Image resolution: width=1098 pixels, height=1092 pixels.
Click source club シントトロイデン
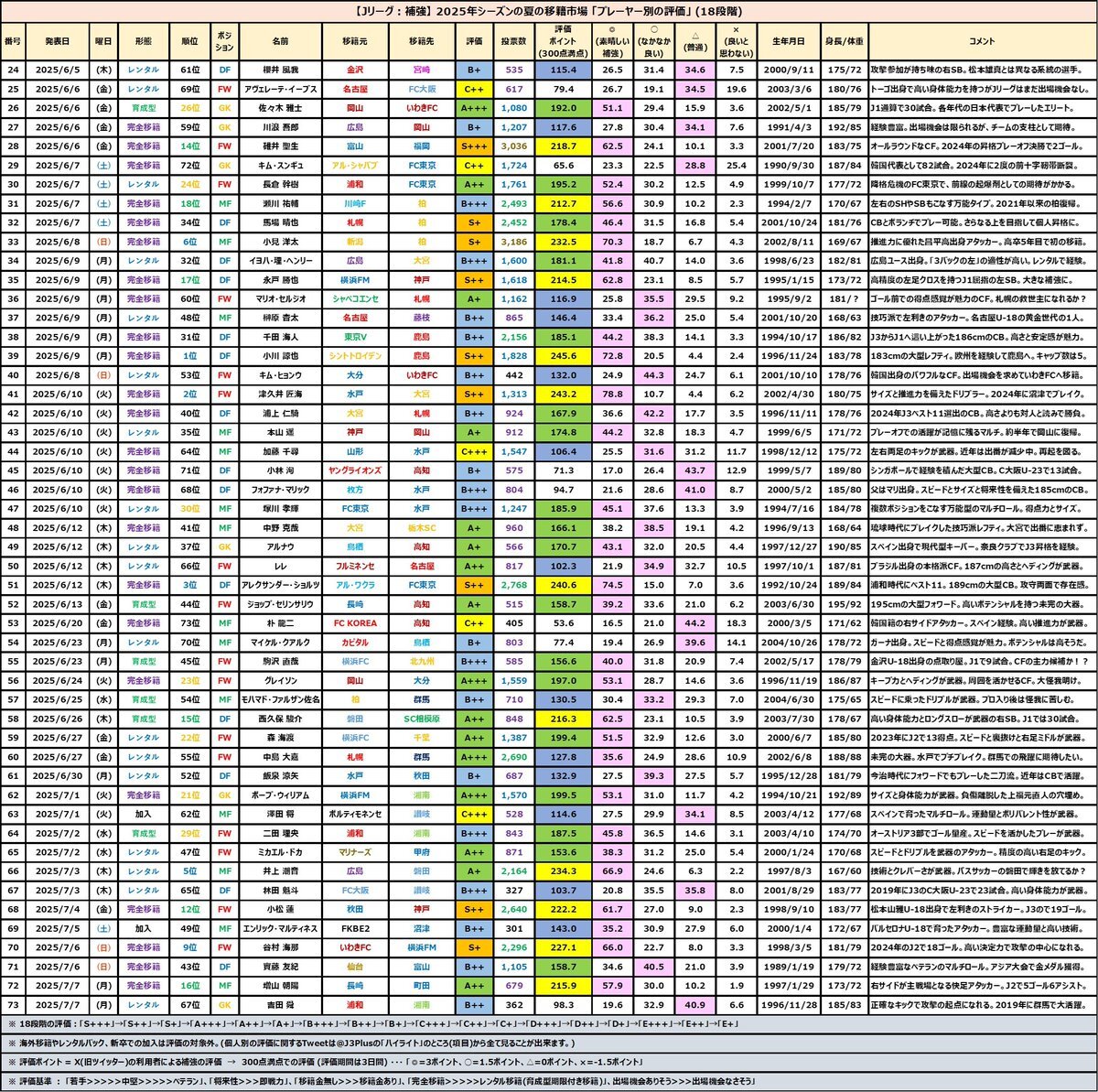(354, 358)
